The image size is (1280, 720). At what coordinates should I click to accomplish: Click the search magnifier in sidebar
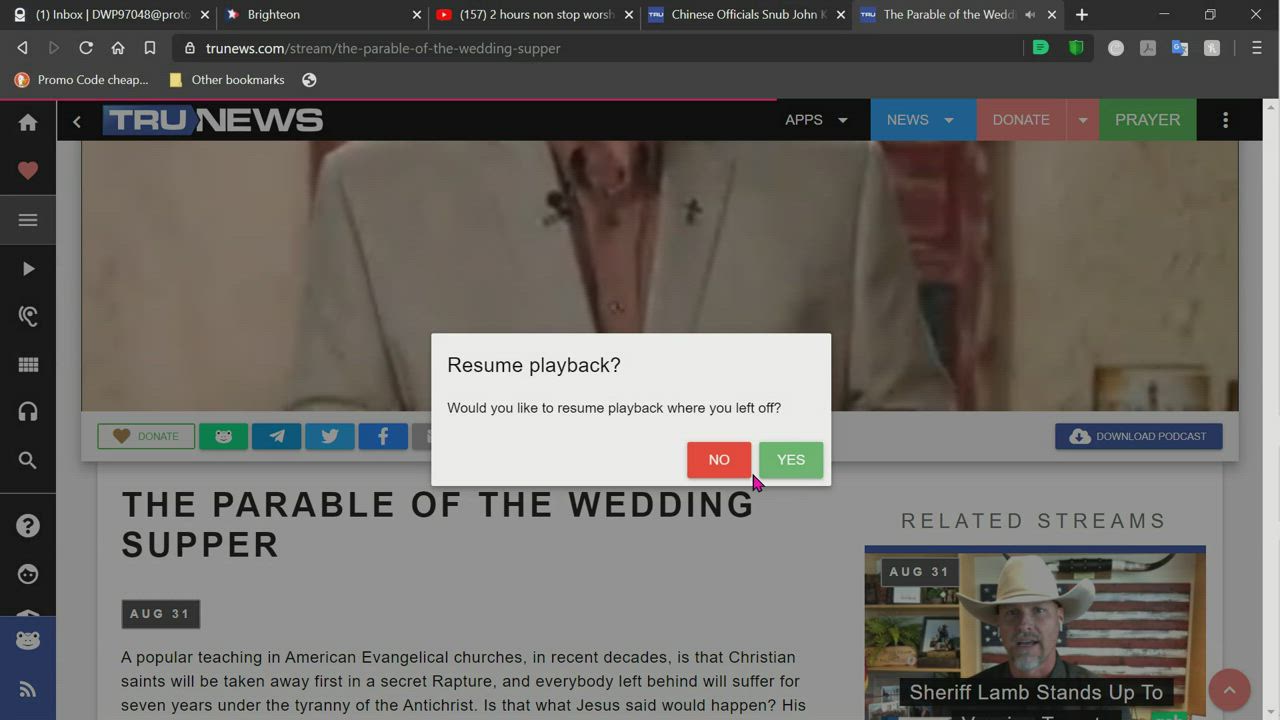coord(28,460)
